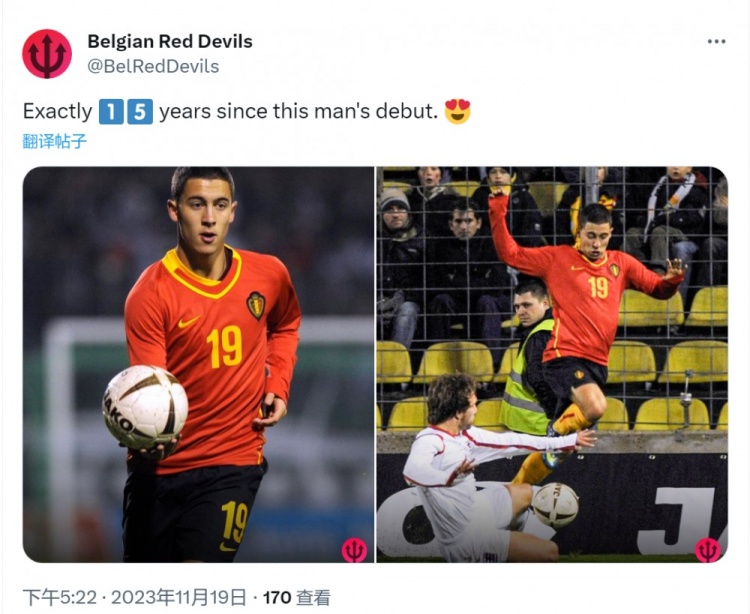Screen dimensions: 750x614
Task: Open the three-dot more options menu
Action: click(x=717, y=42)
